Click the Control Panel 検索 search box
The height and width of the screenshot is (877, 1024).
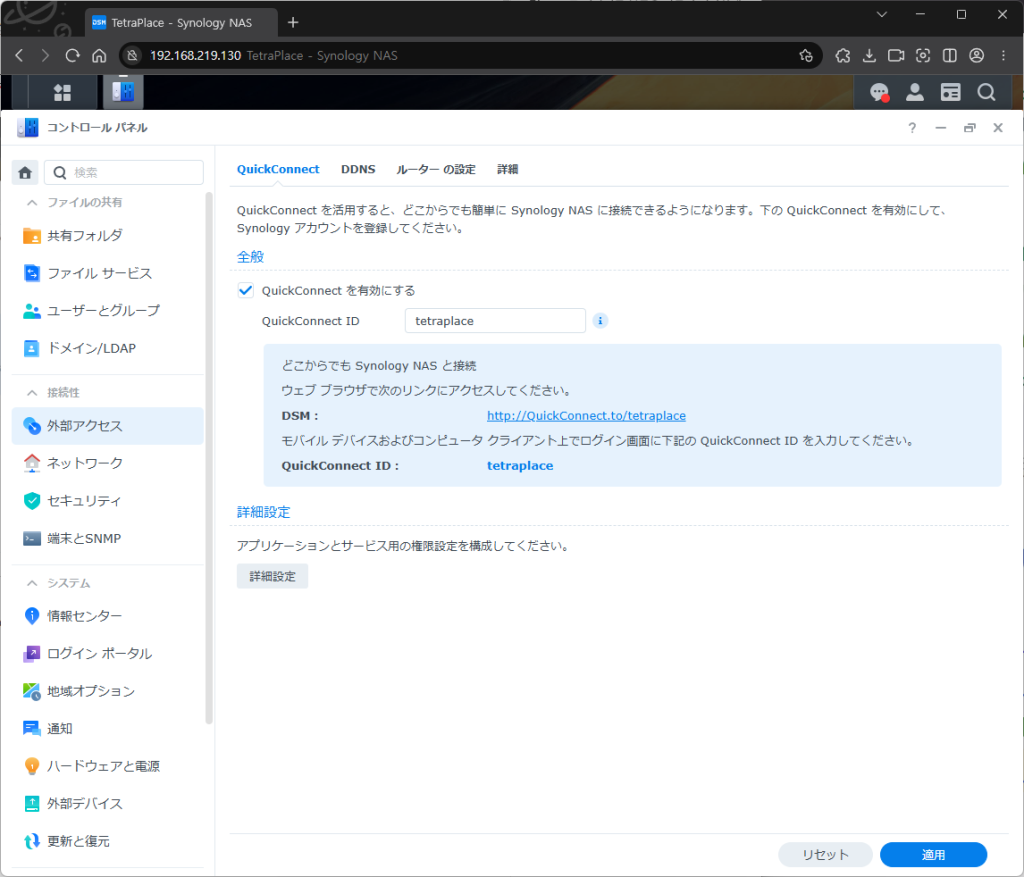(124, 172)
